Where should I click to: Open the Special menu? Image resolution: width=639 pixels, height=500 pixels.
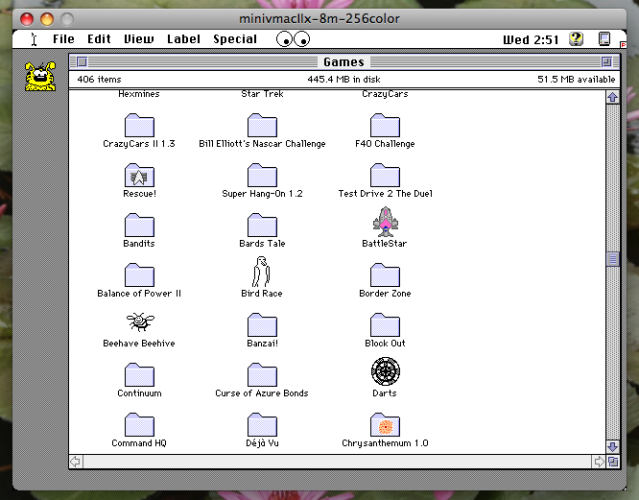[x=235, y=39]
